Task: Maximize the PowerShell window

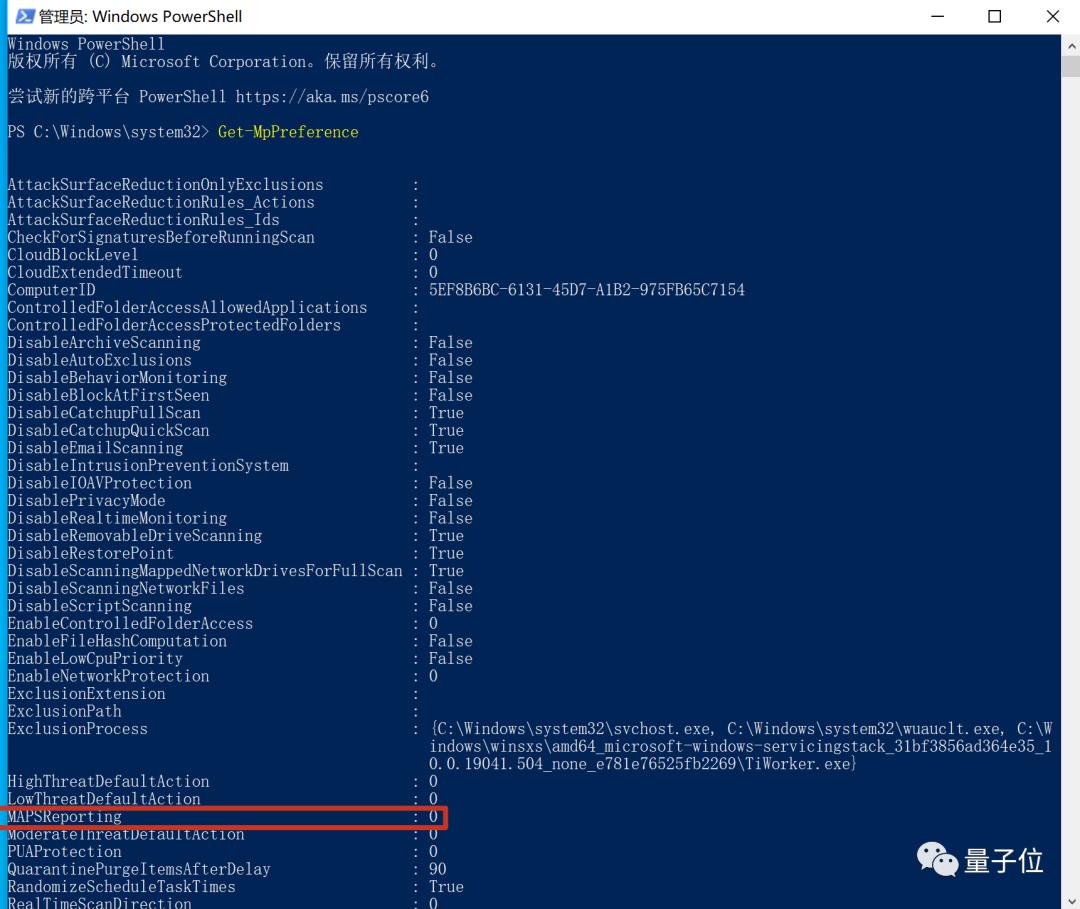Action: click(x=995, y=16)
